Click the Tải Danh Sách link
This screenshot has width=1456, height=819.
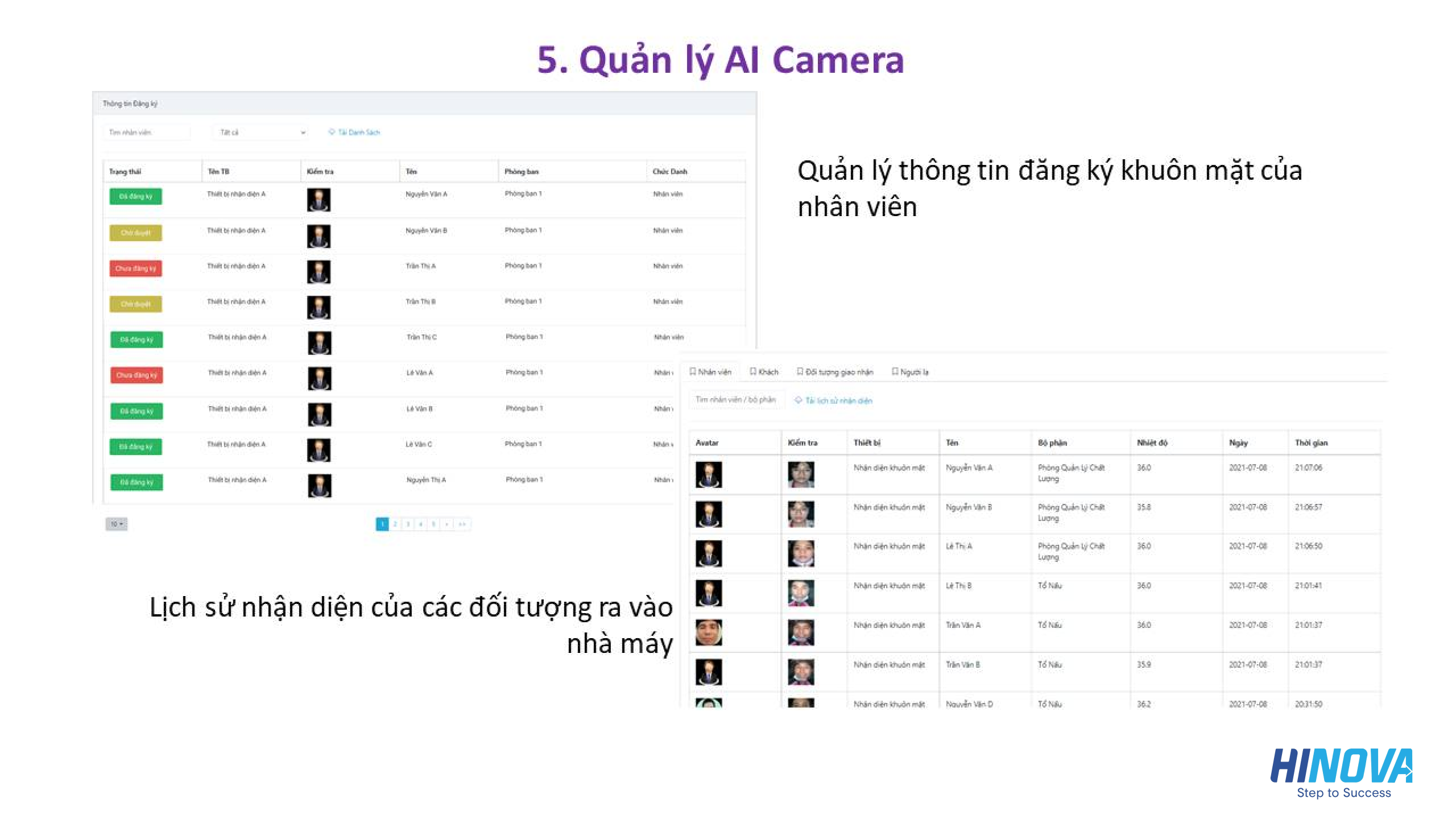pos(359,133)
